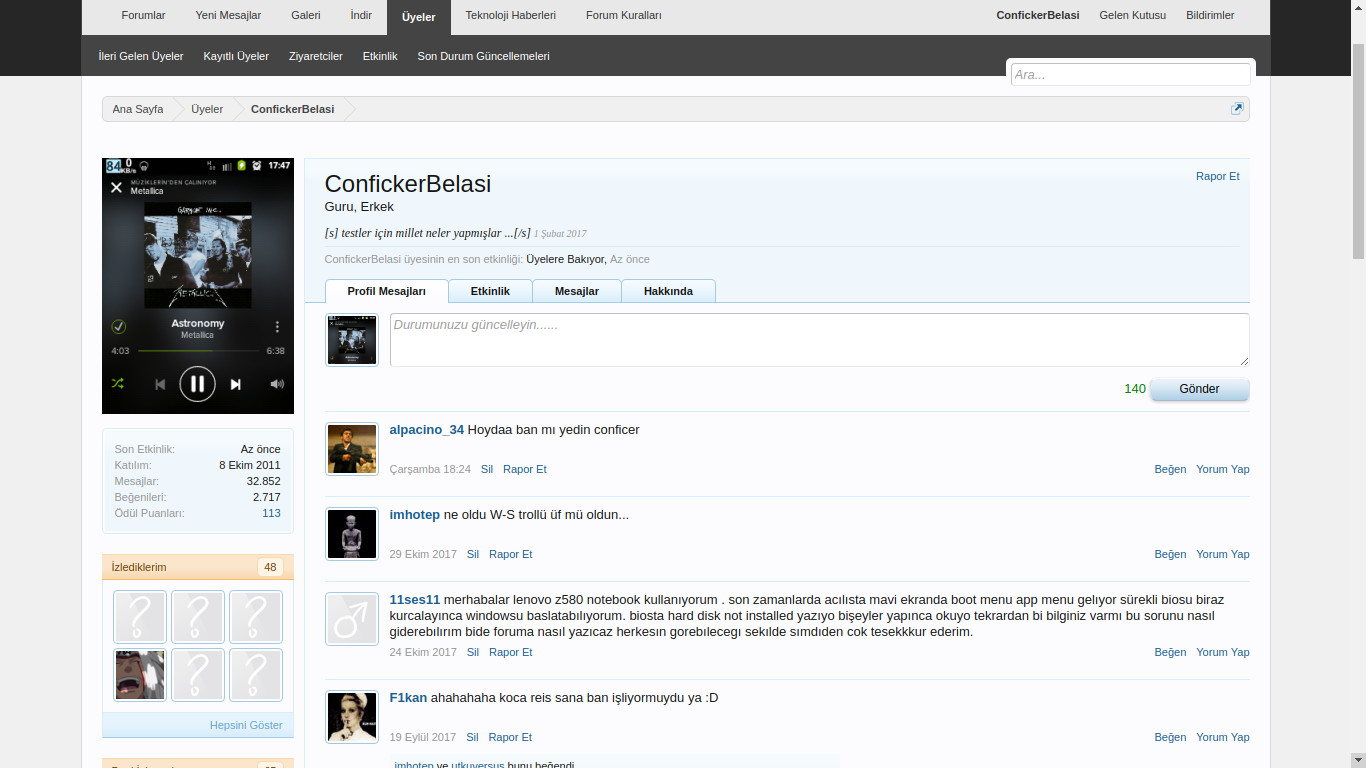Open the 29 Ekim 2017 message permalink

[x=423, y=554]
